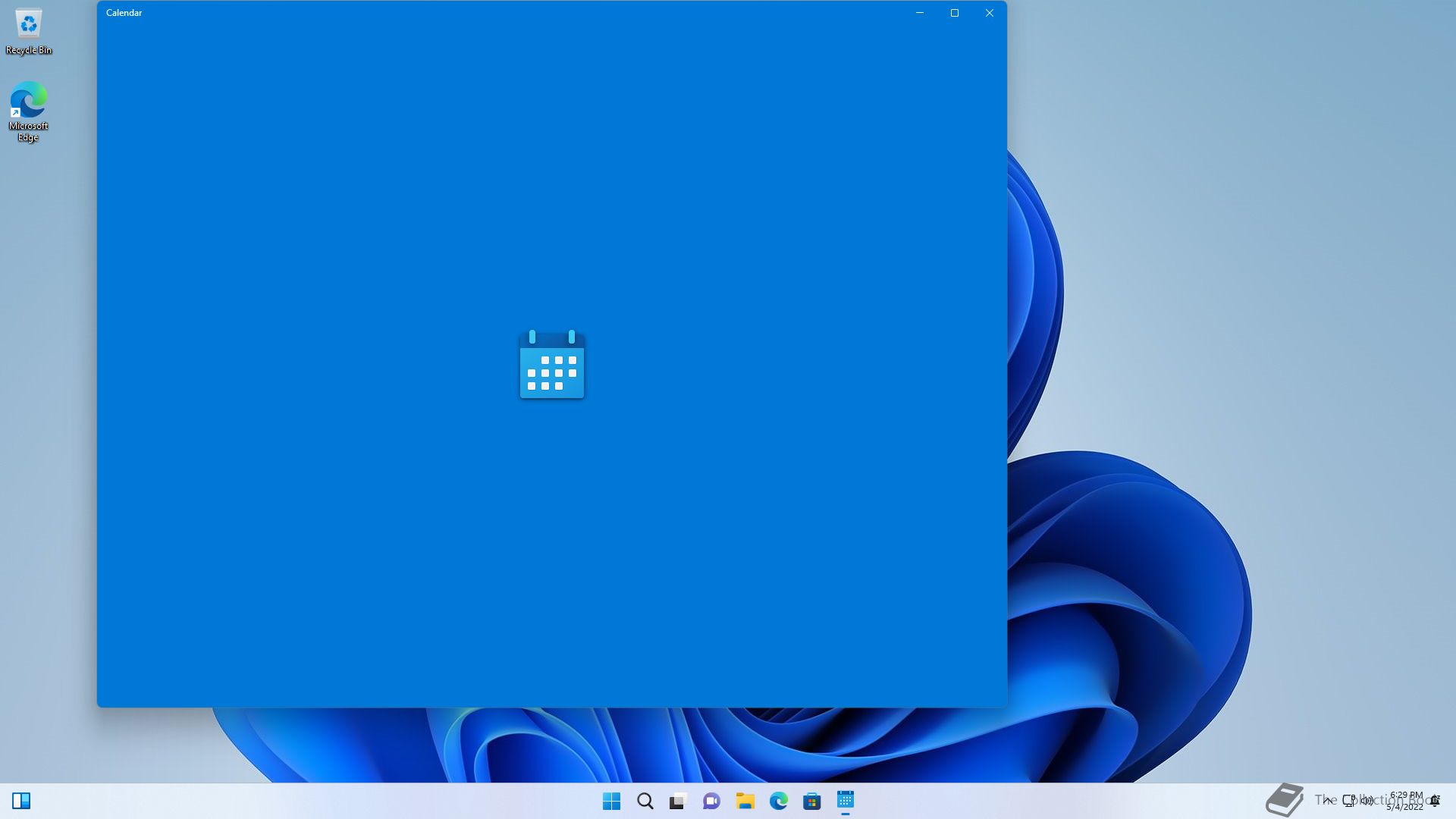Maximize the Calendar window

954,13
